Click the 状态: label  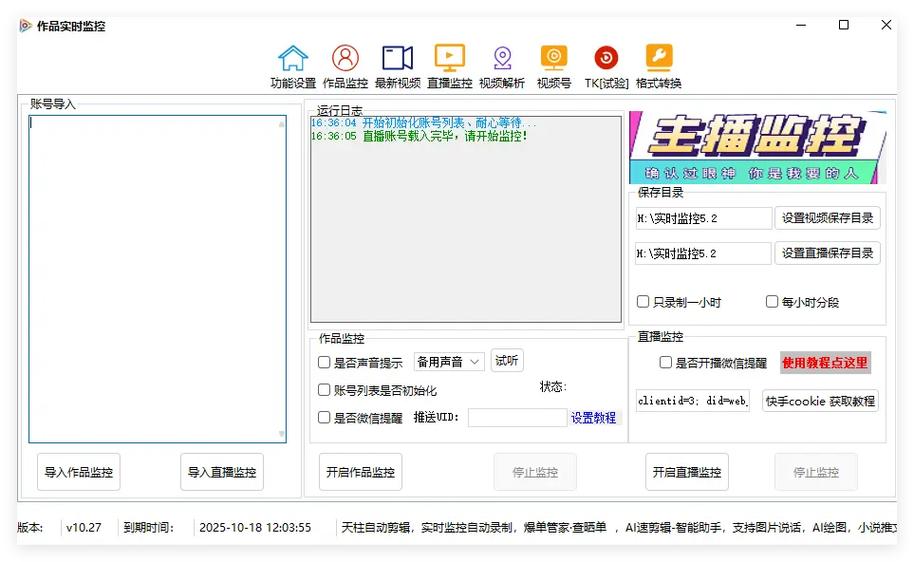click(x=553, y=387)
